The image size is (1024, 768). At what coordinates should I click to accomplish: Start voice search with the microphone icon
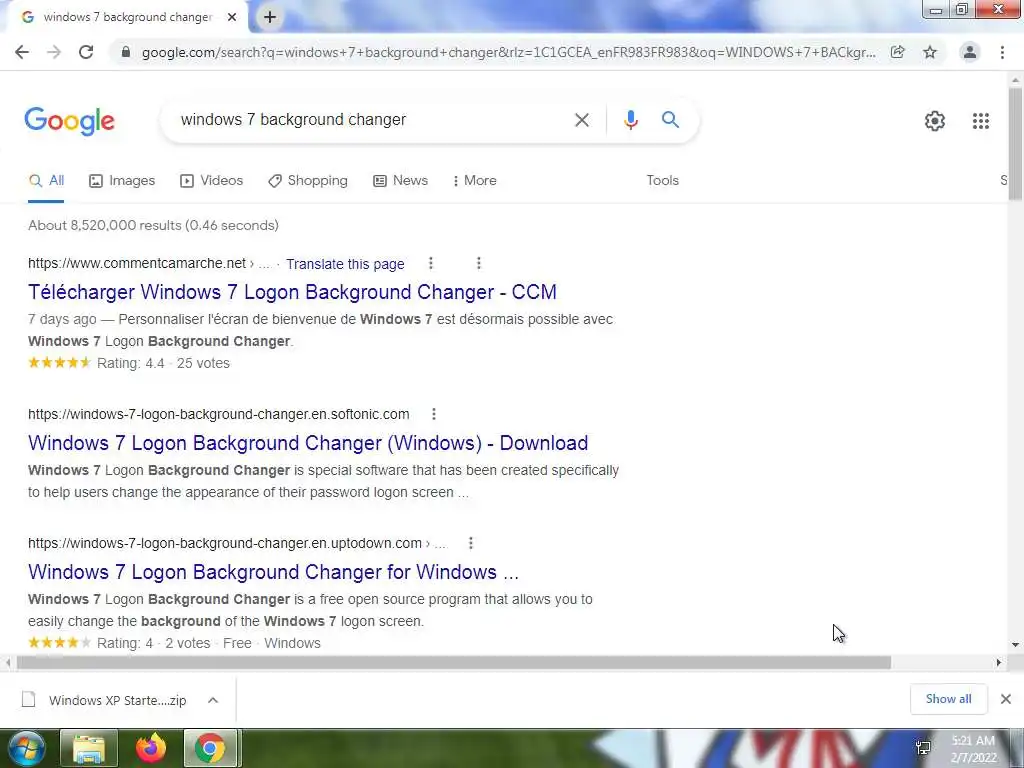(x=630, y=120)
